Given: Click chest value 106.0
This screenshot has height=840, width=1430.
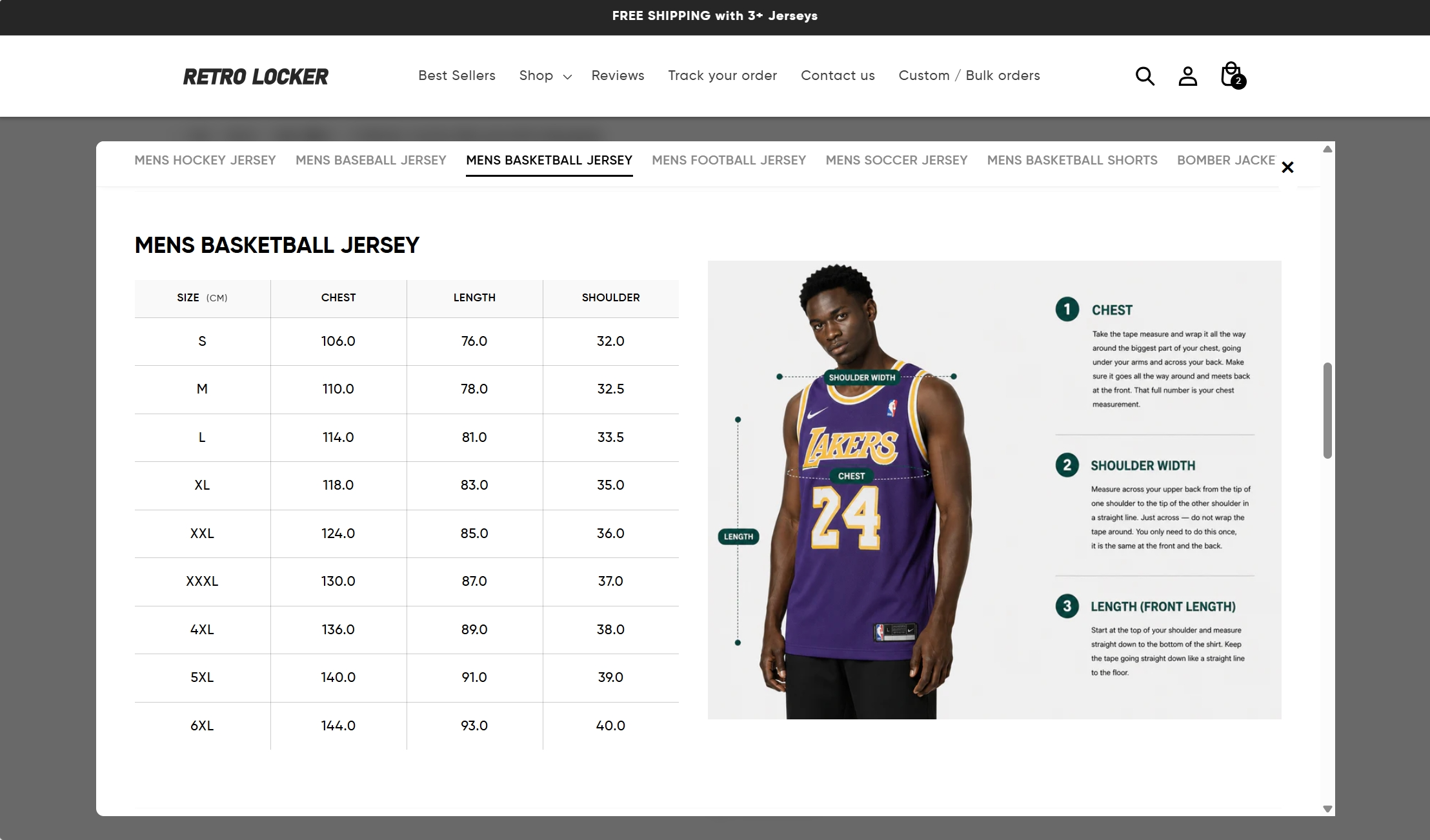Looking at the screenshot, I should [338, 341].
